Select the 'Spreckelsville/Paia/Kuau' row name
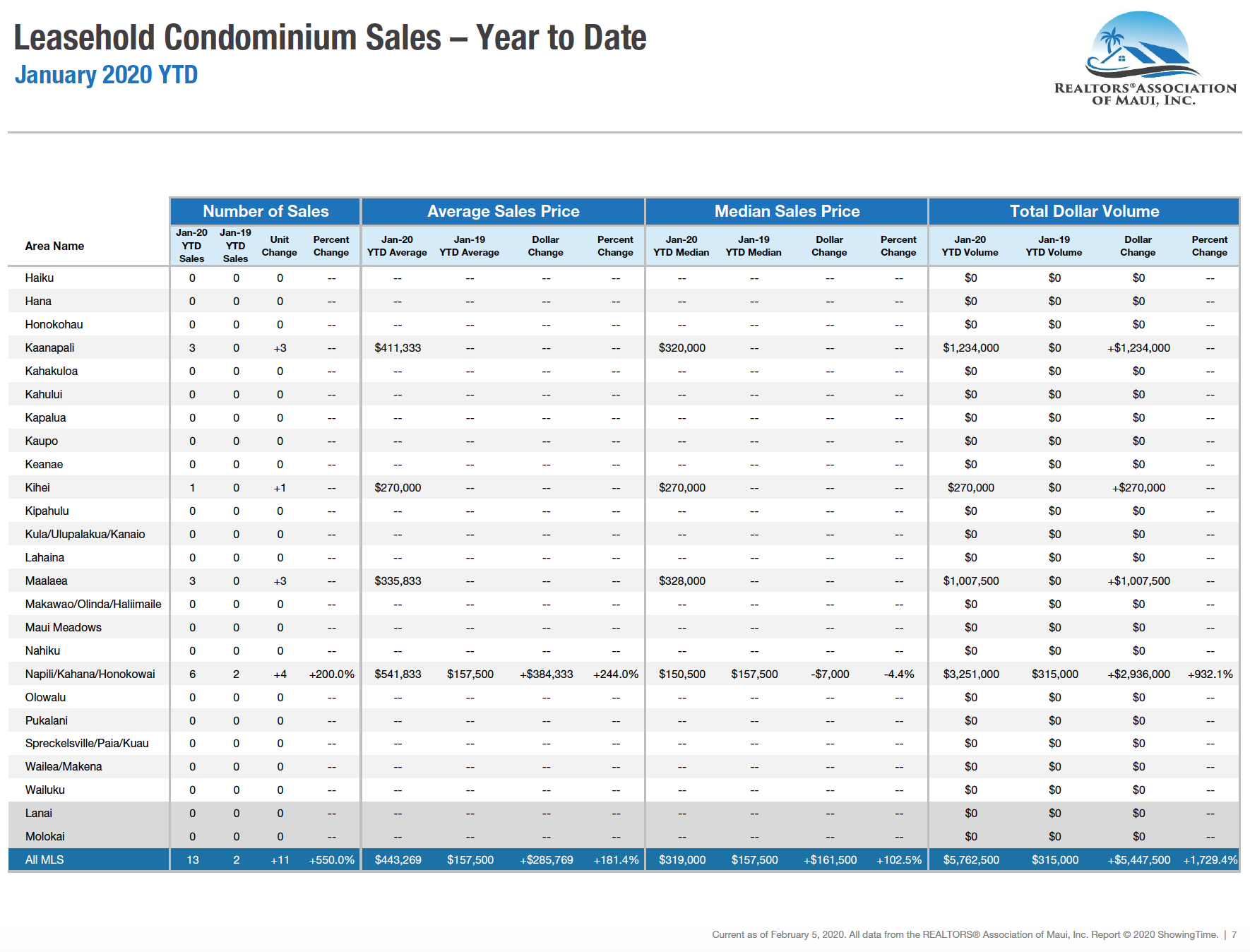The image size is (1250, 952). point(87,743)
